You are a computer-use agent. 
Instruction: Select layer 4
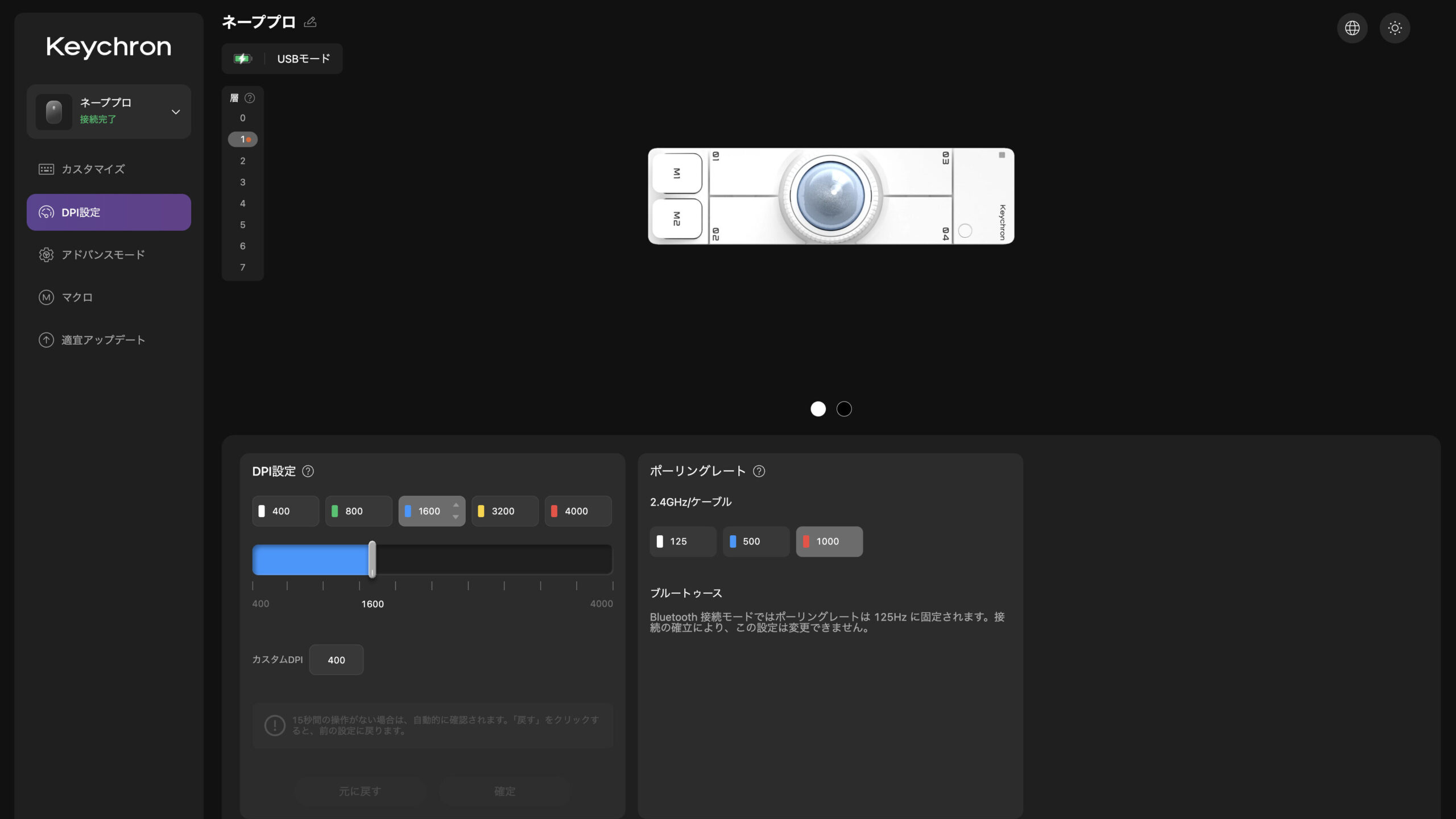(243, 204)
